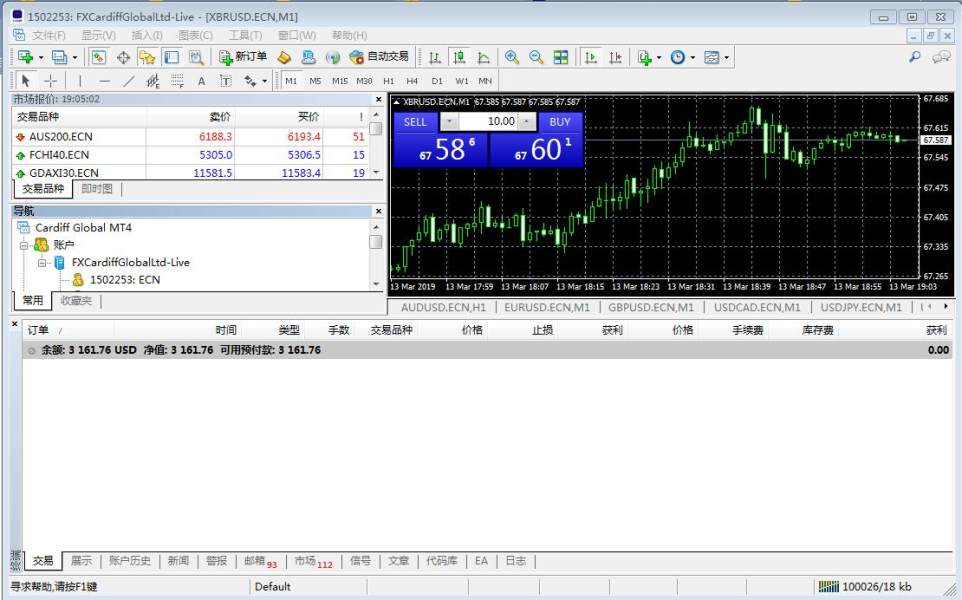Select the crosshair tool

(51, 81)
